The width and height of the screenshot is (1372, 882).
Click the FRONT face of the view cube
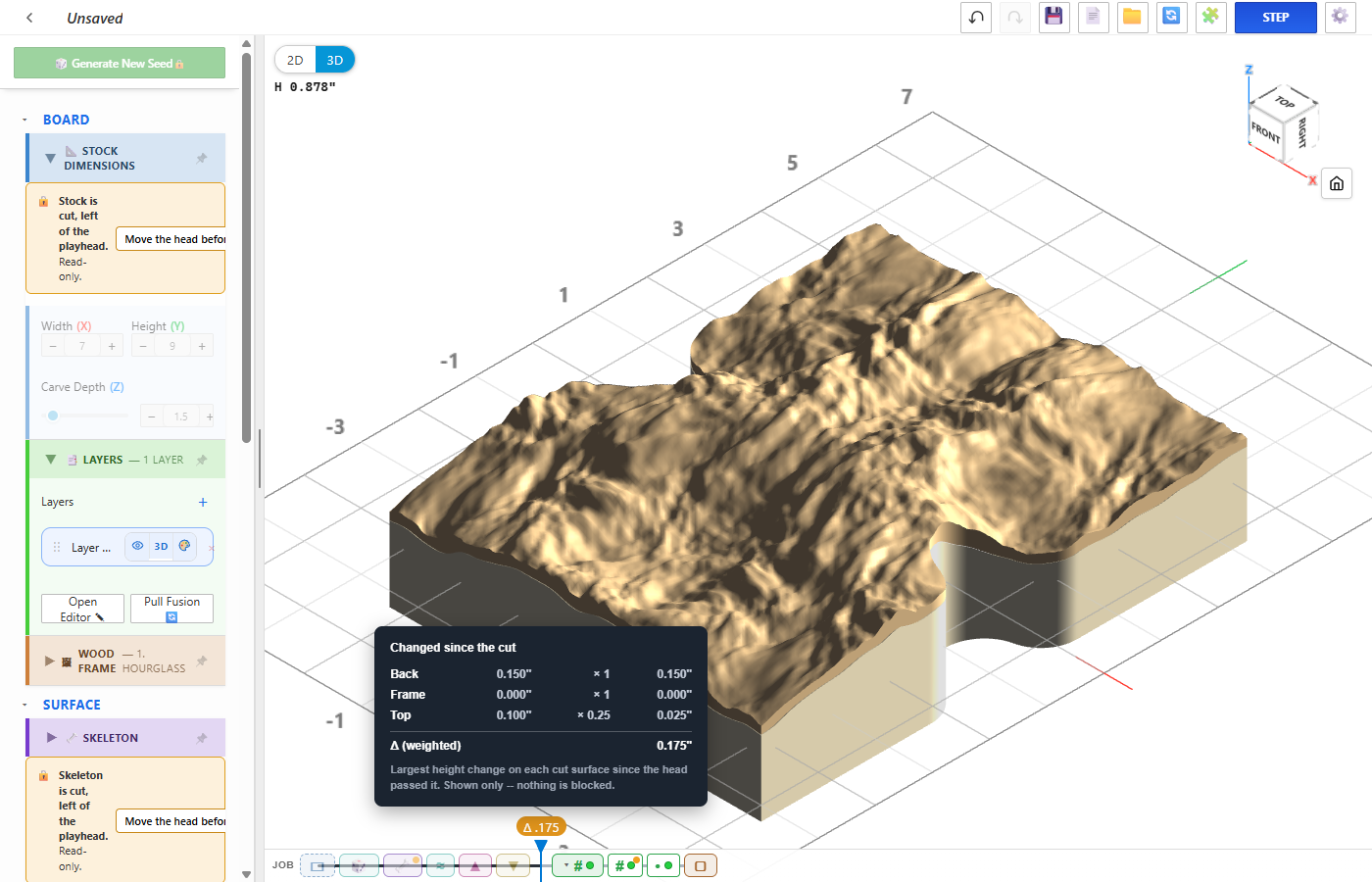[x=1265, y=131]
